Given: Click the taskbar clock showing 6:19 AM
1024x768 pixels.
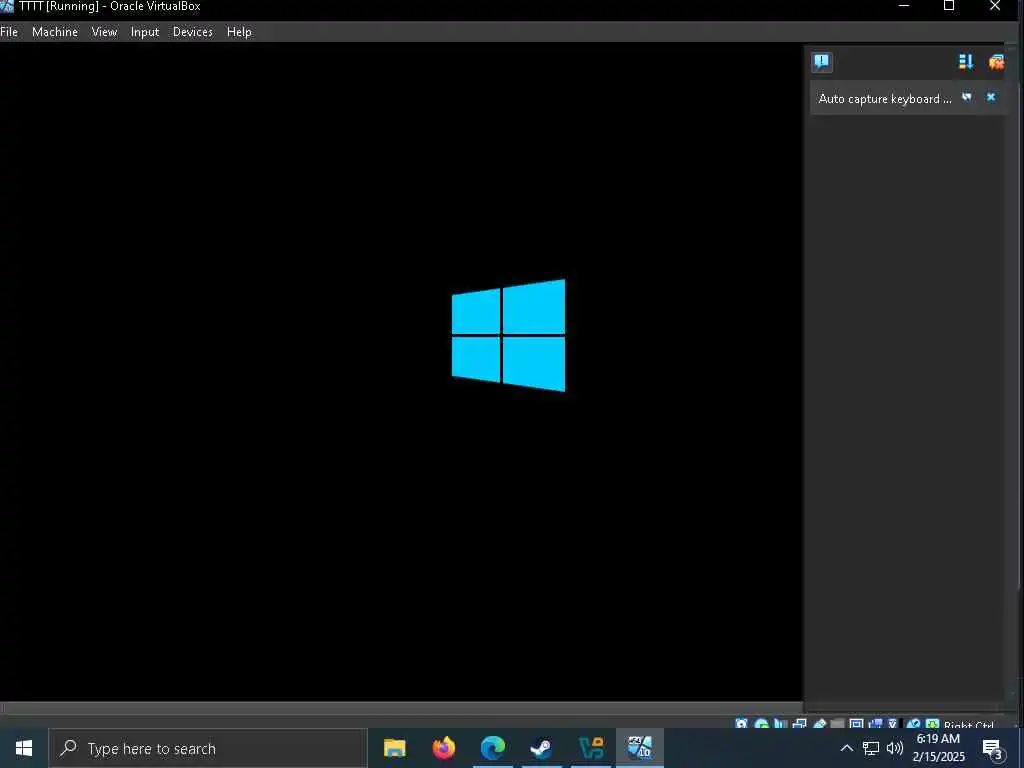Looking at the screenshot, I should [938, 748].
